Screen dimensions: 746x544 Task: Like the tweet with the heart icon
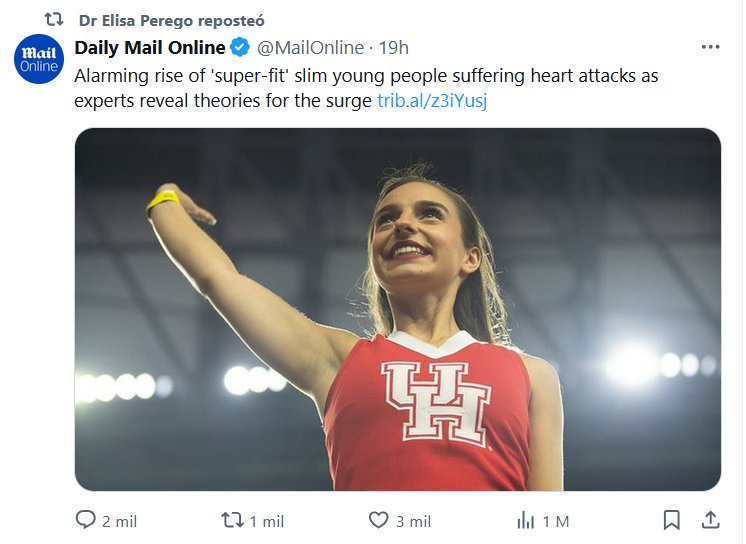coord(378,521)
